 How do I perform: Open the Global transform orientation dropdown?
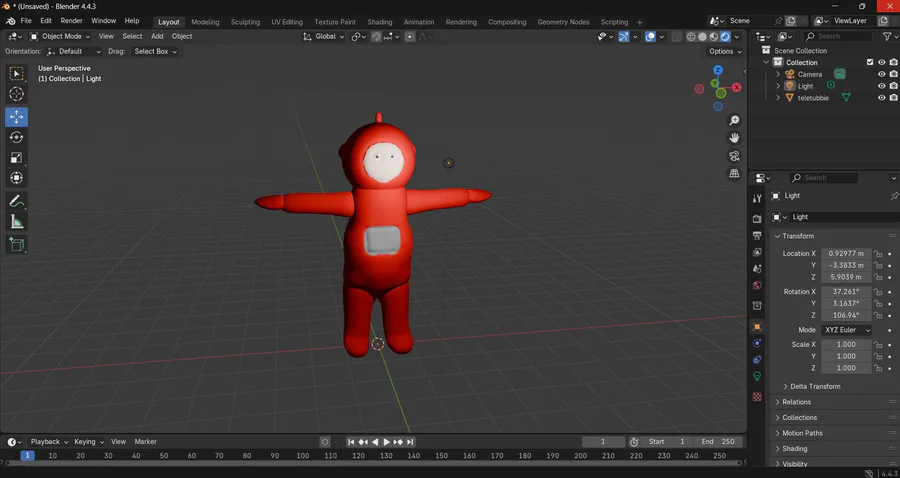[x=324, y=36]
